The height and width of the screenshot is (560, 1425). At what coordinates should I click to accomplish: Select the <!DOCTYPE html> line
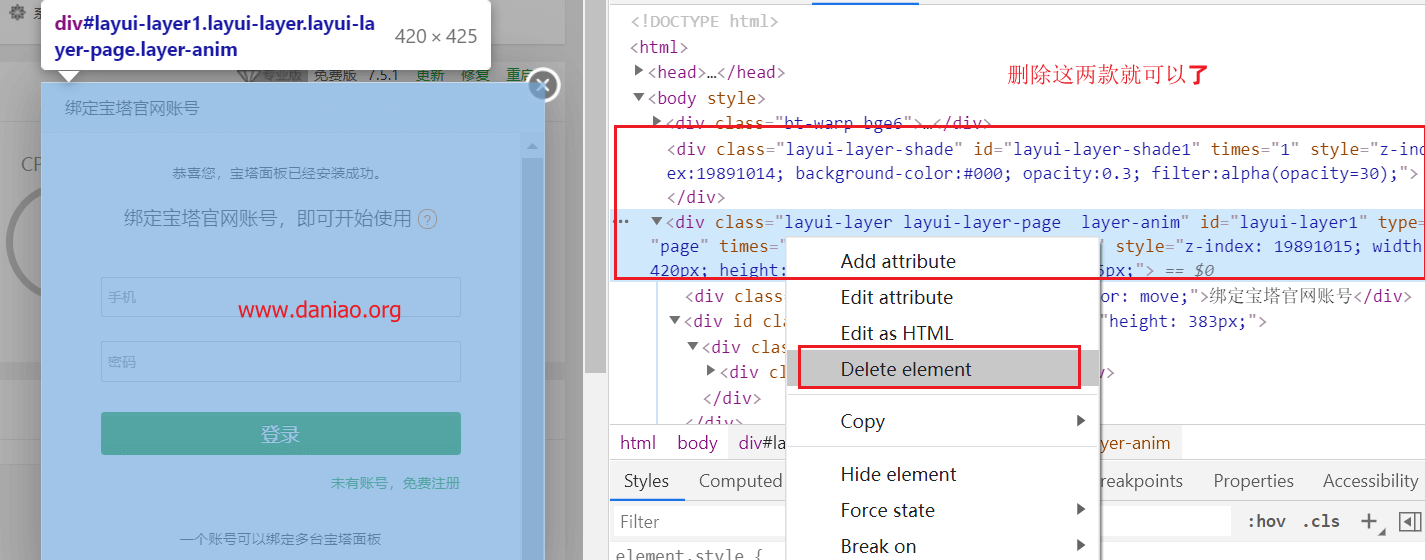(x=704, y=21)
